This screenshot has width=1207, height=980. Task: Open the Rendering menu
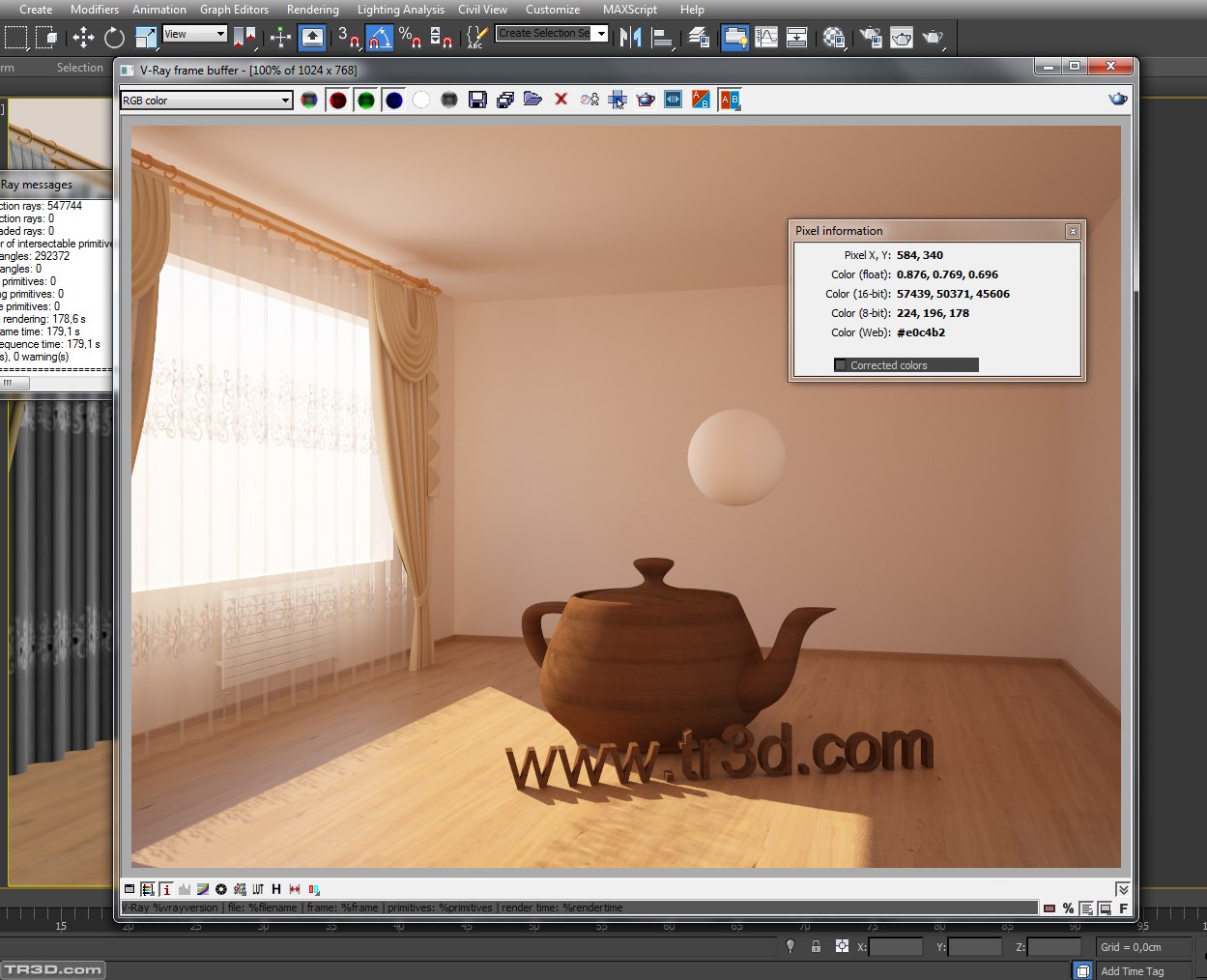pyautogui.click(x=312, y=10)
